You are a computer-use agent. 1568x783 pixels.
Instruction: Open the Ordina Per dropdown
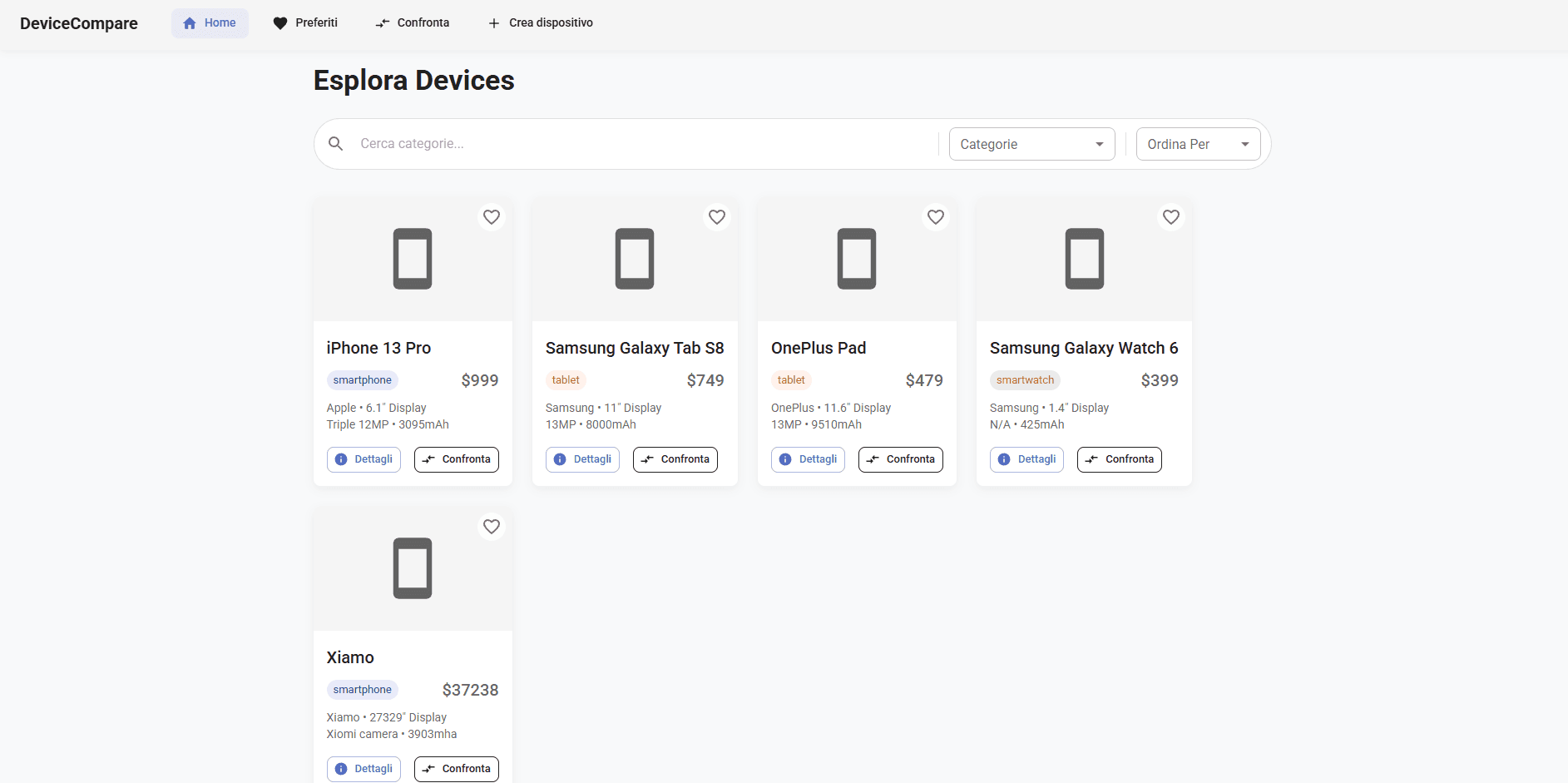click(x=1199, y=144)
